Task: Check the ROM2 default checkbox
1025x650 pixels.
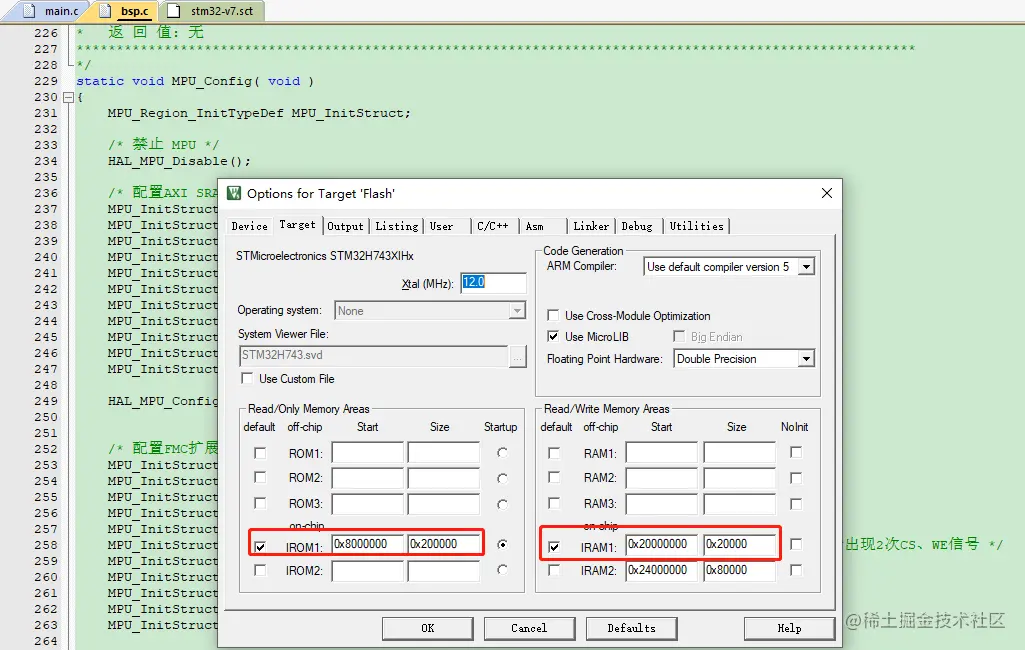Action: (260, 477)
